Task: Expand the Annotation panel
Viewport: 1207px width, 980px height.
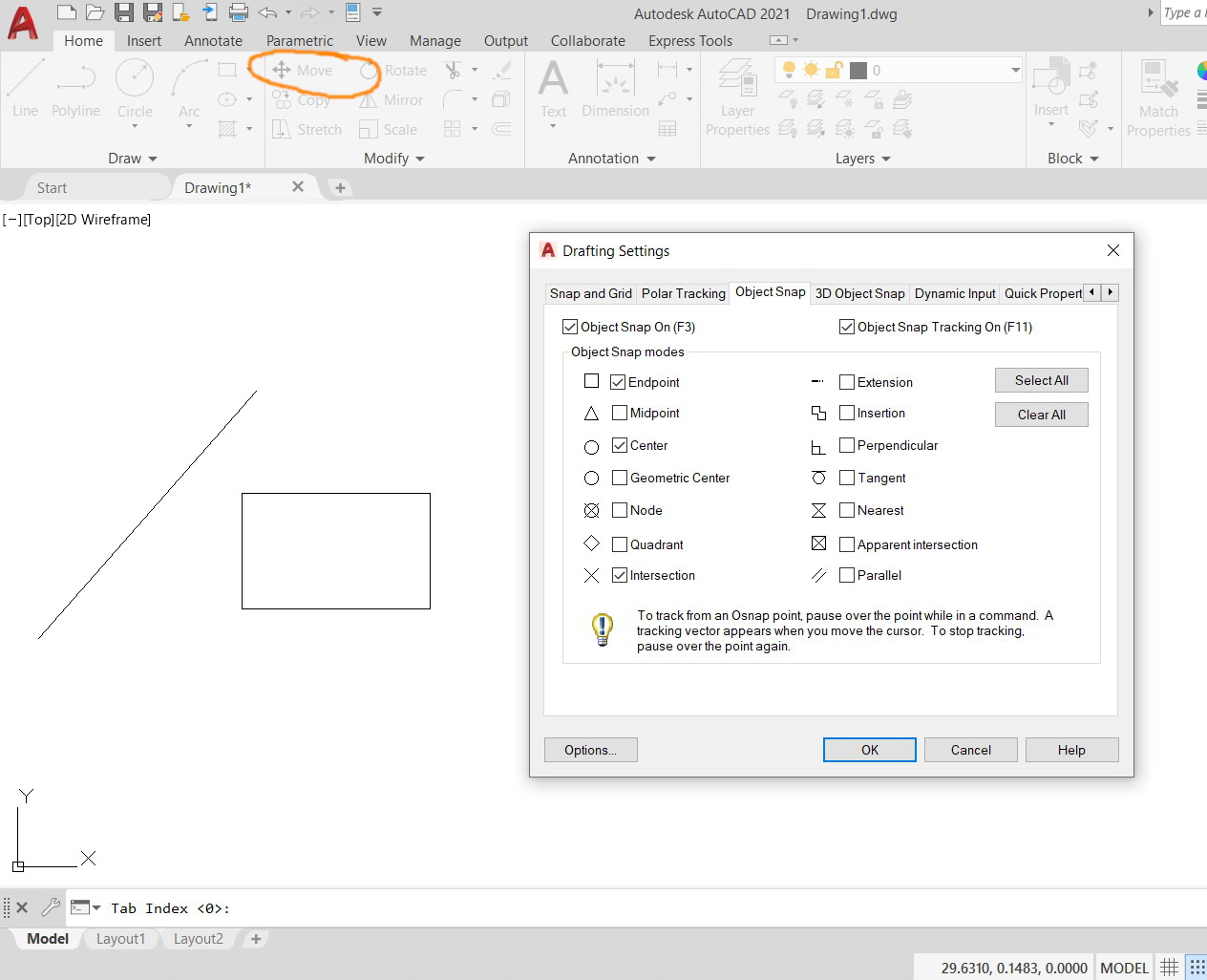Action: (612, 159)
